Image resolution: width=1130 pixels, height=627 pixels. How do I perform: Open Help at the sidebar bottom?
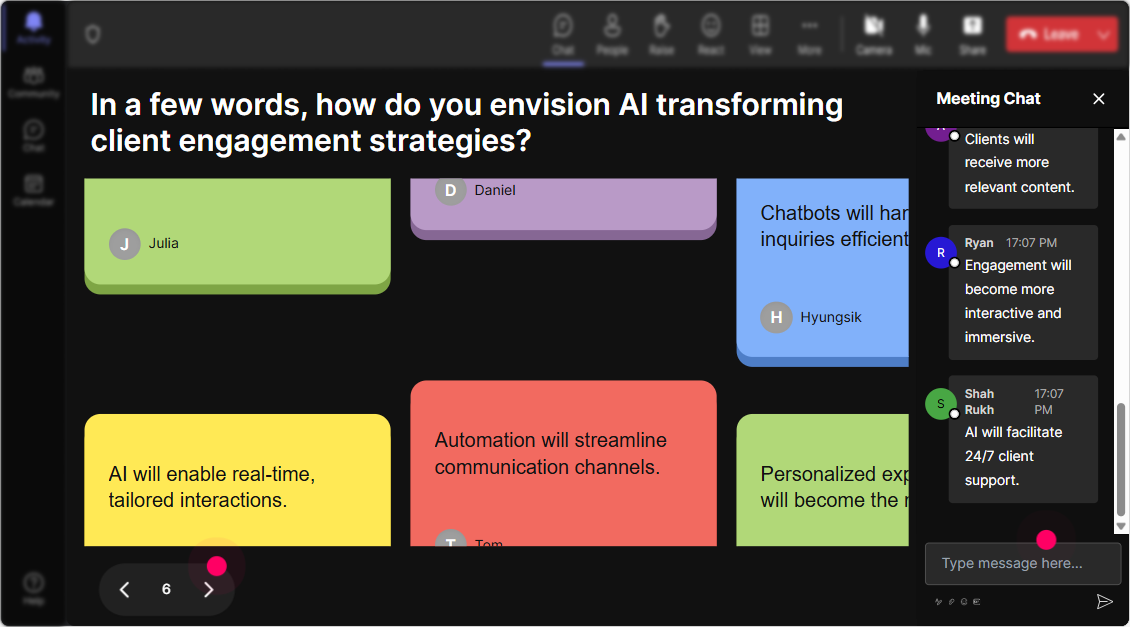pyautogui.click(x=34, y=588)
